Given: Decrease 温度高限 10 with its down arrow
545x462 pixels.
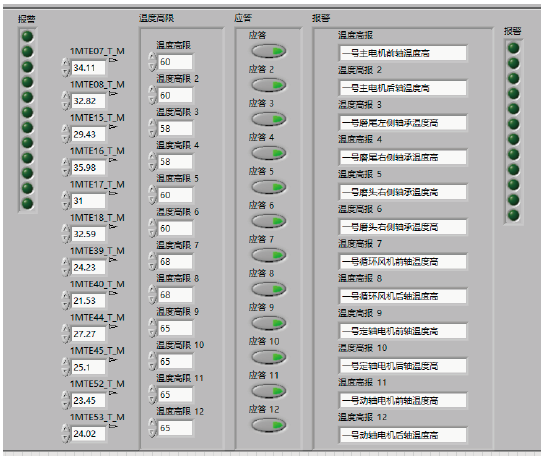Looking at the screenshot, I should pos(152,366).
